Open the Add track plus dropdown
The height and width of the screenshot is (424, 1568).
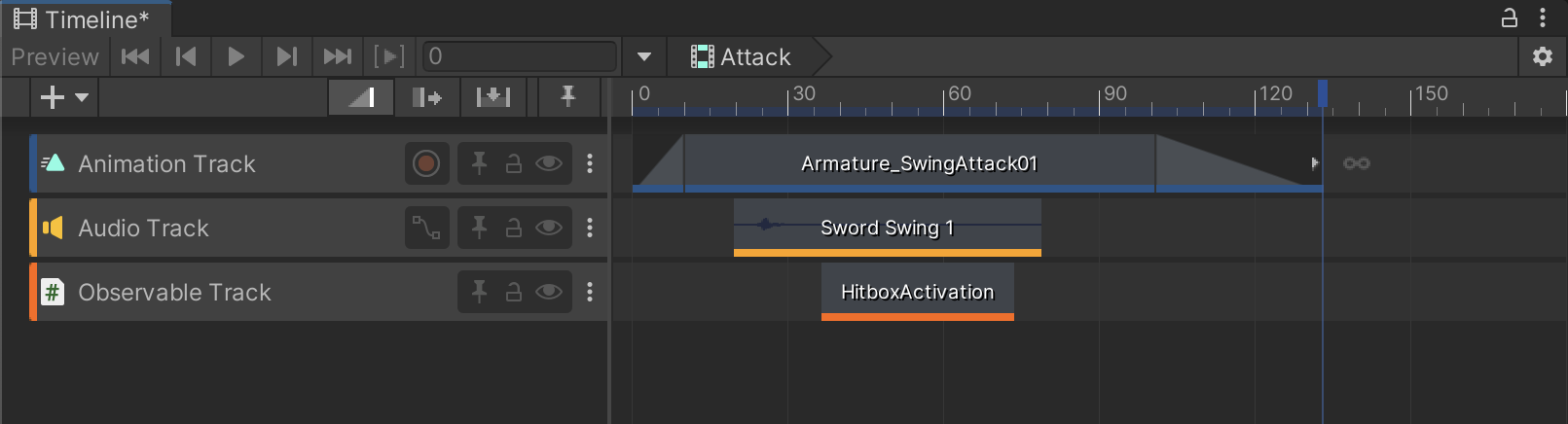tap(63, 97)
